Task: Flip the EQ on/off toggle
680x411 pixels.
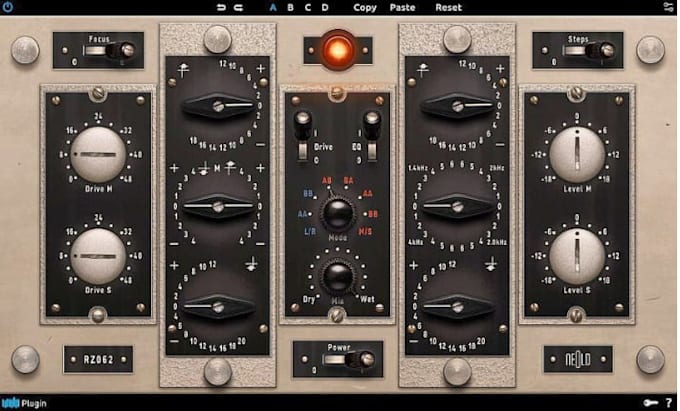Action: 372,137
